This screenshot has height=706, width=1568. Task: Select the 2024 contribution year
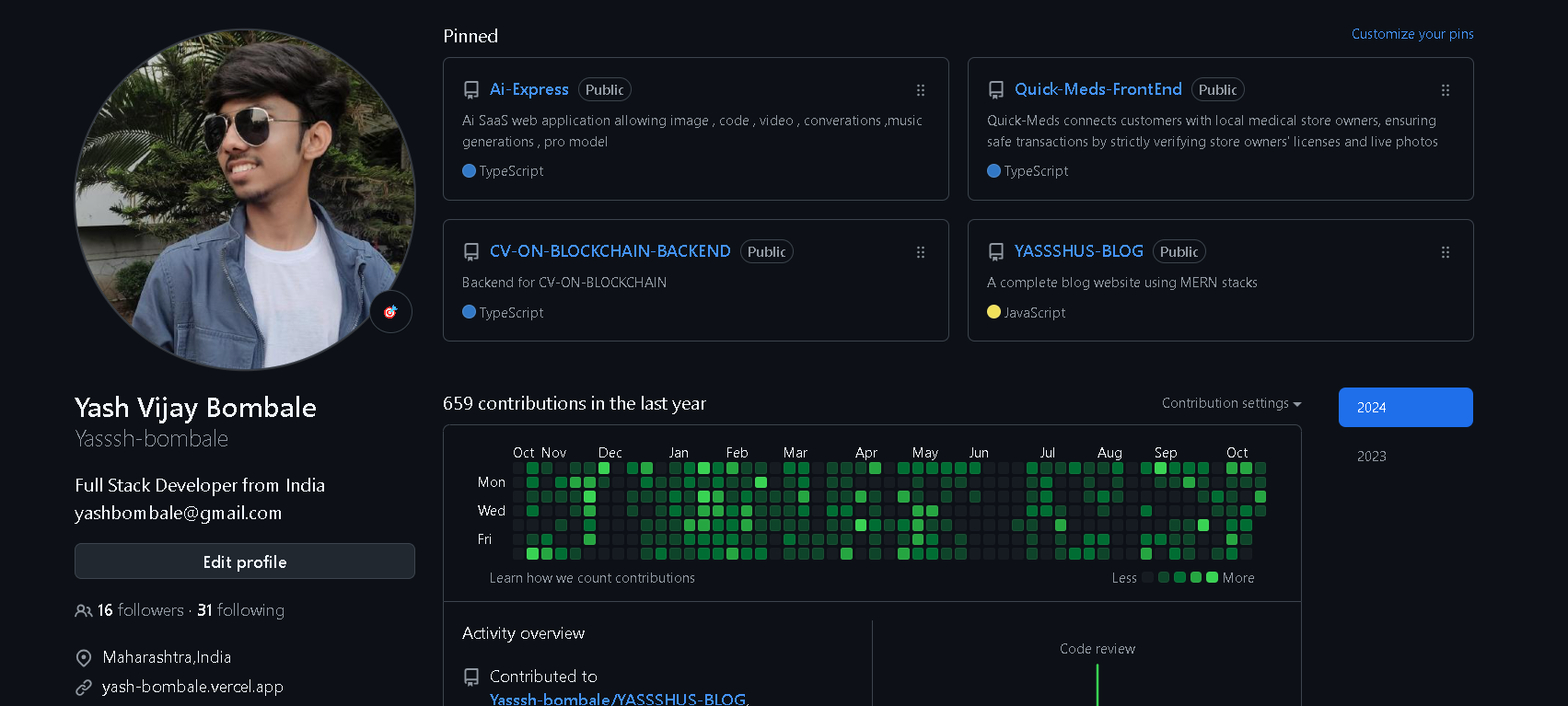1405,407
